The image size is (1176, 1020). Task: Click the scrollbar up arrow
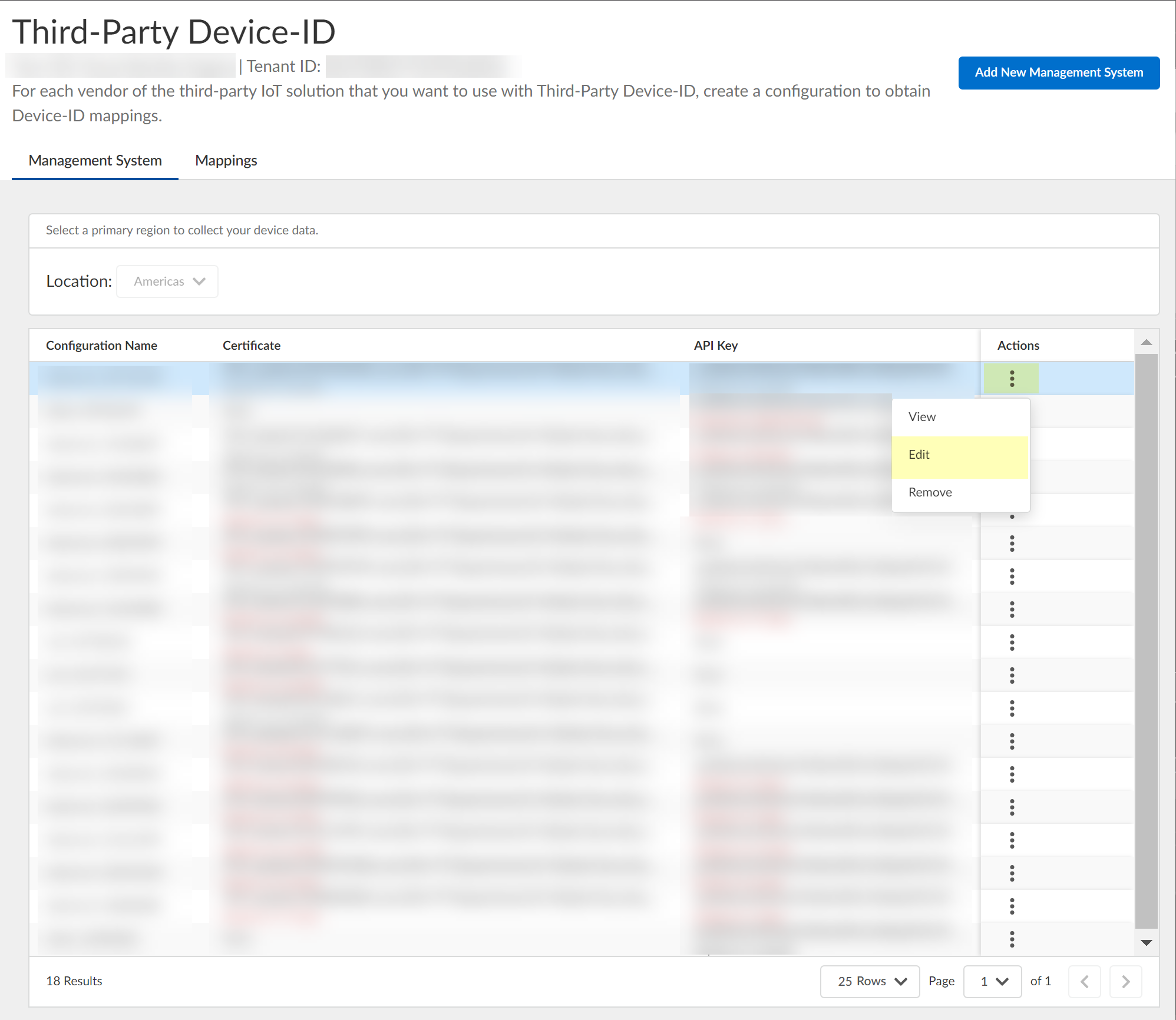(1146, 343)
